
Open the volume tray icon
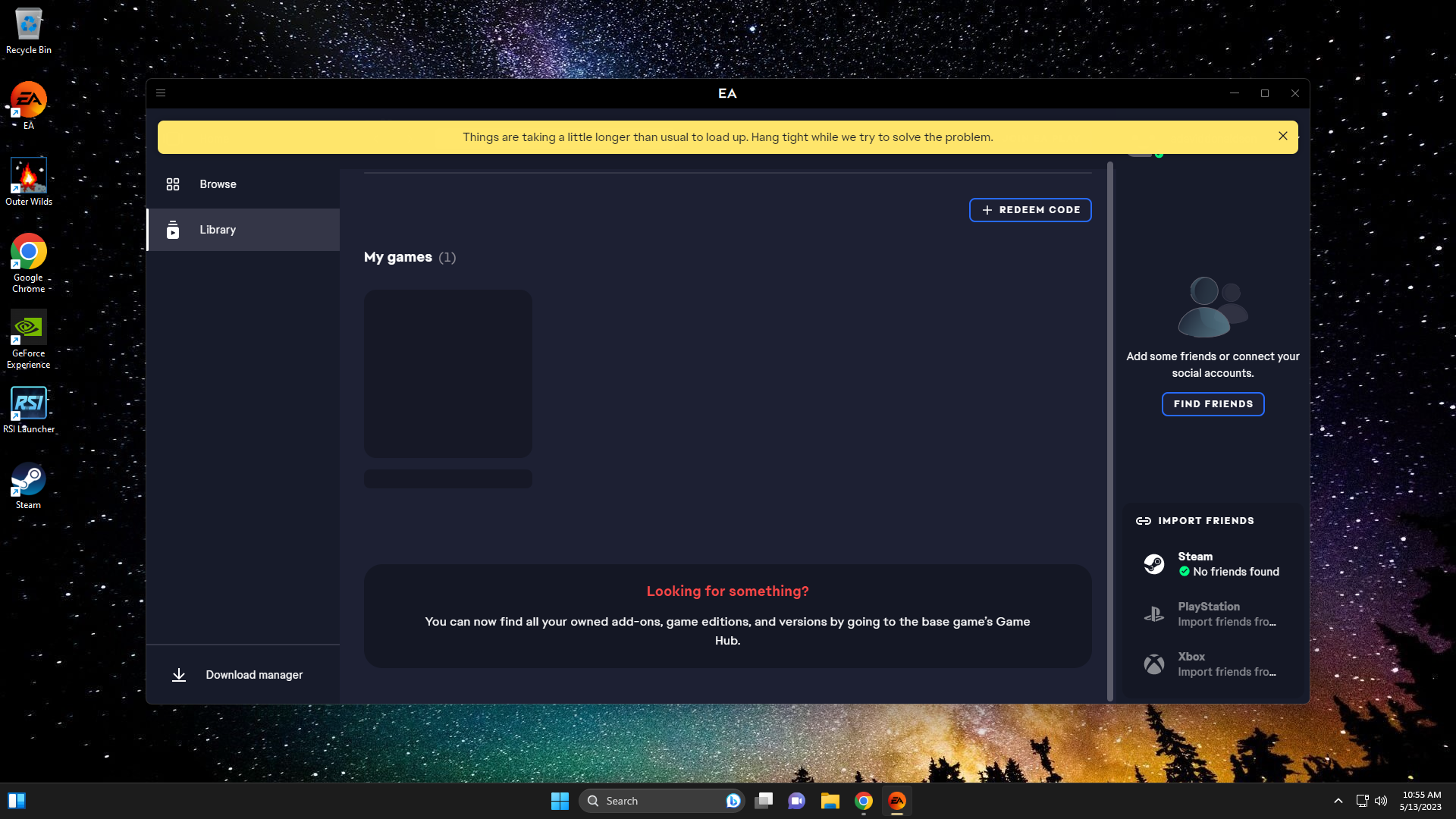point(1381,801)
